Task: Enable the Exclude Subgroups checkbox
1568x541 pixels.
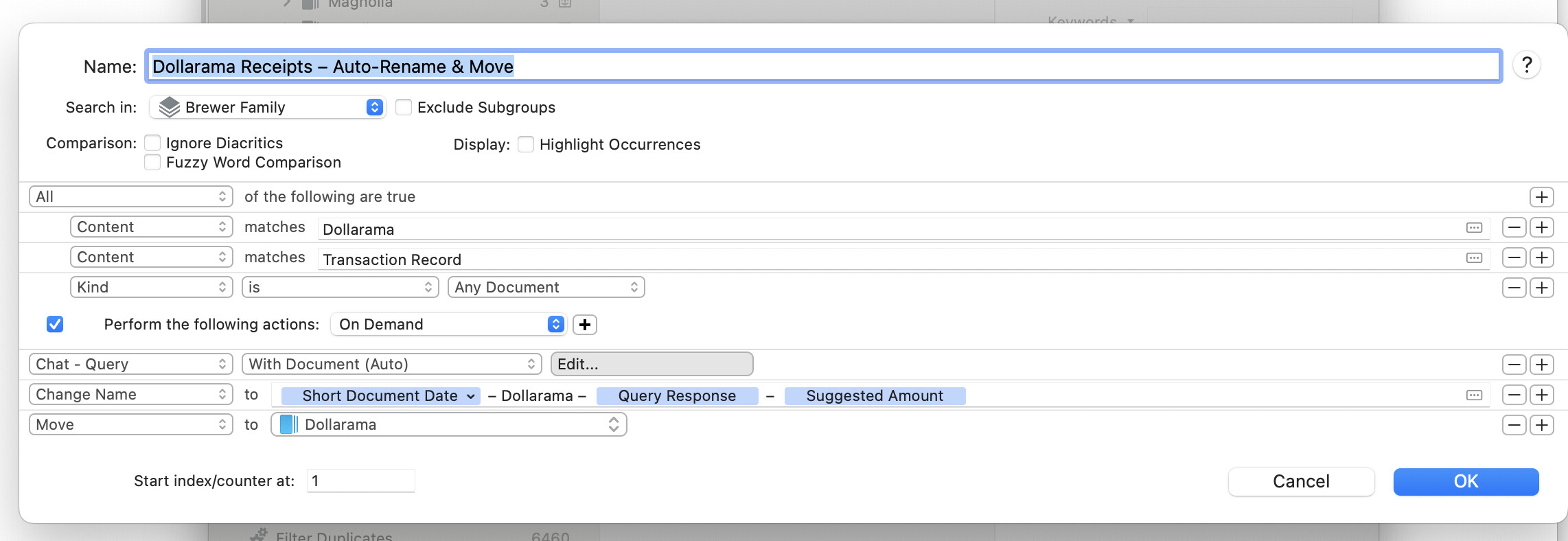Action: tap(404, 107)
